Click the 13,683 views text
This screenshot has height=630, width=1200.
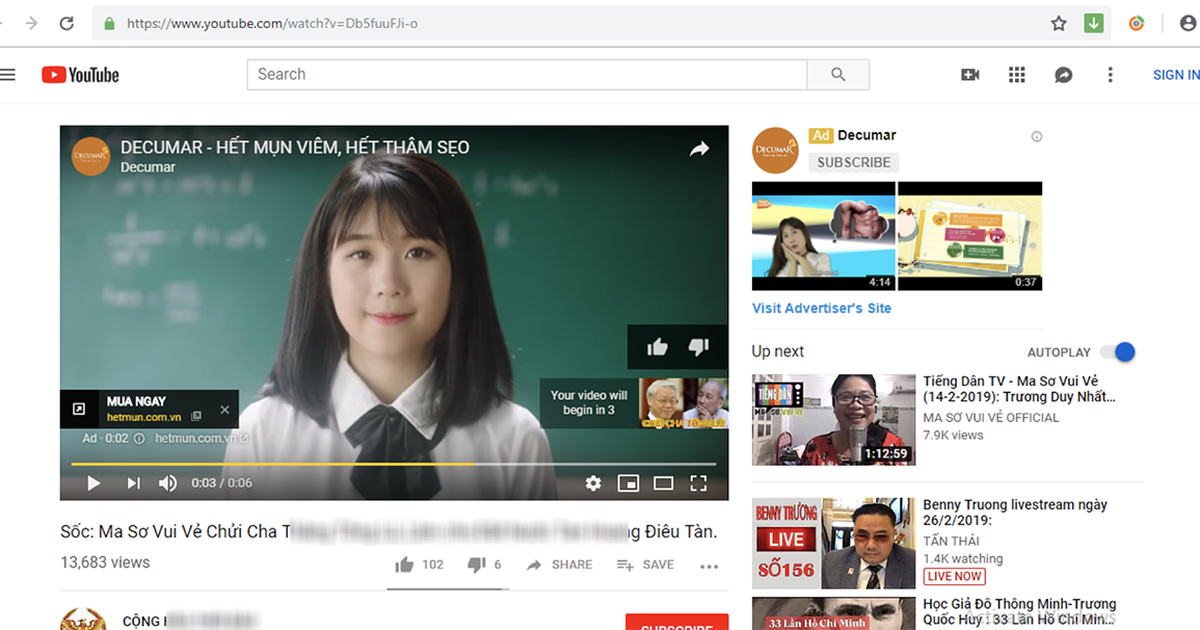[105, 562]
